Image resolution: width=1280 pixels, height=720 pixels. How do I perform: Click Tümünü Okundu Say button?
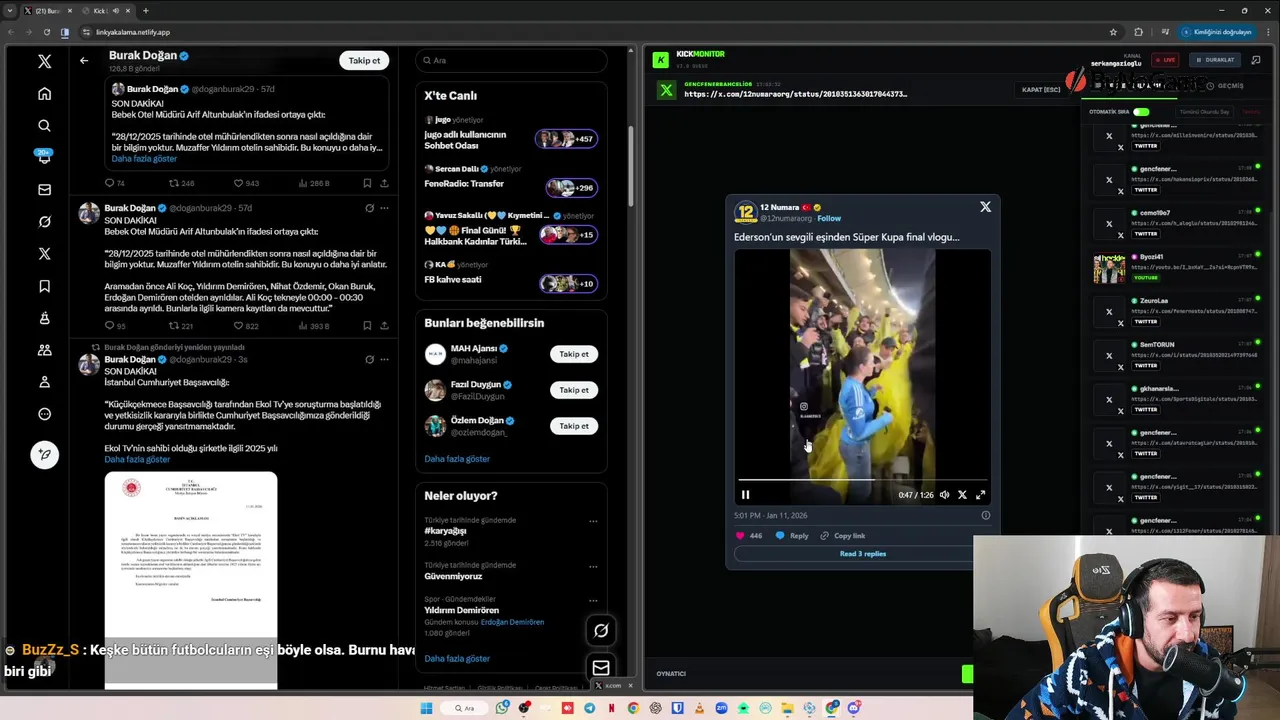(x=1205, y=112)
